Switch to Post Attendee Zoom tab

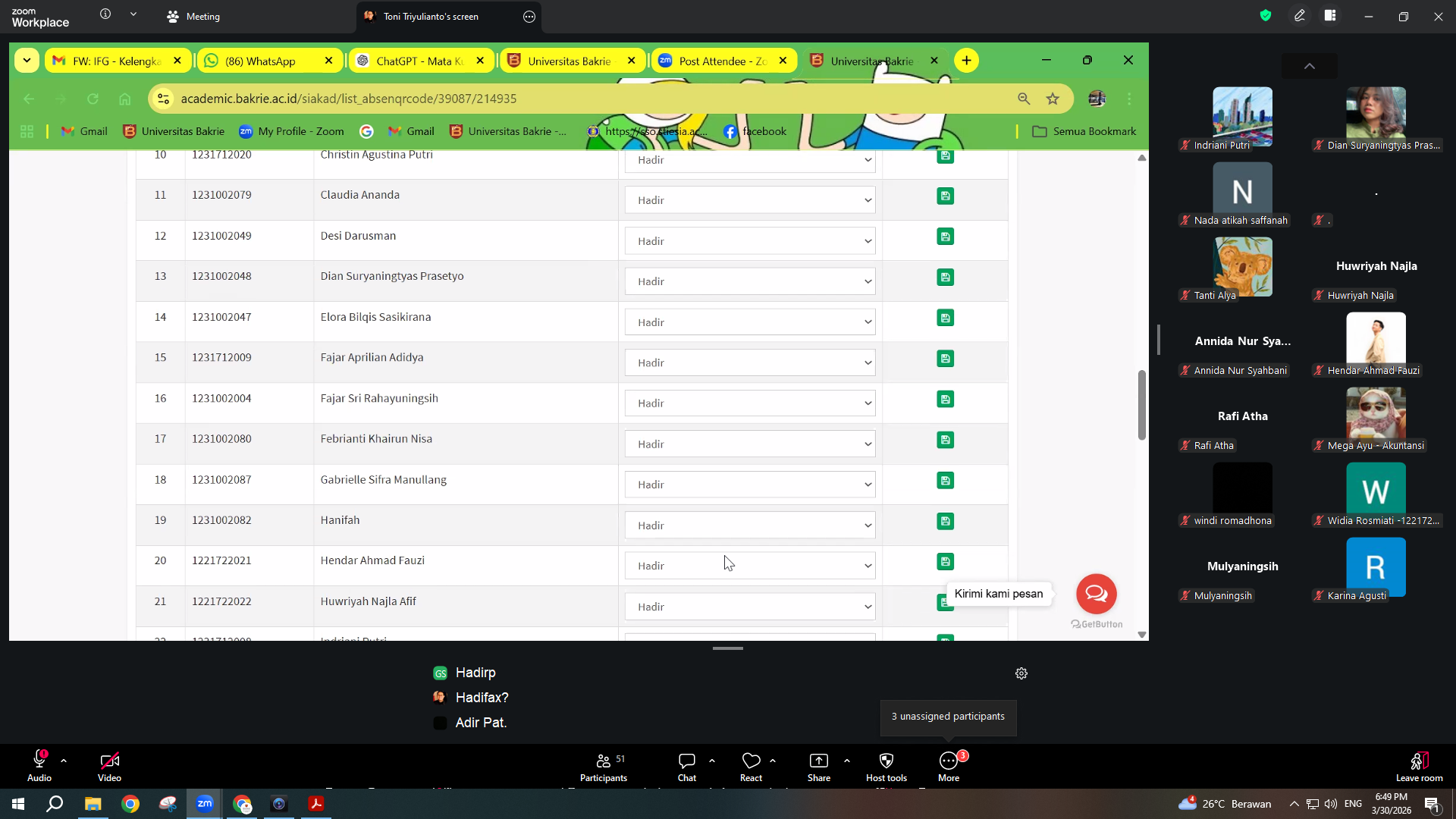(724, 61)
